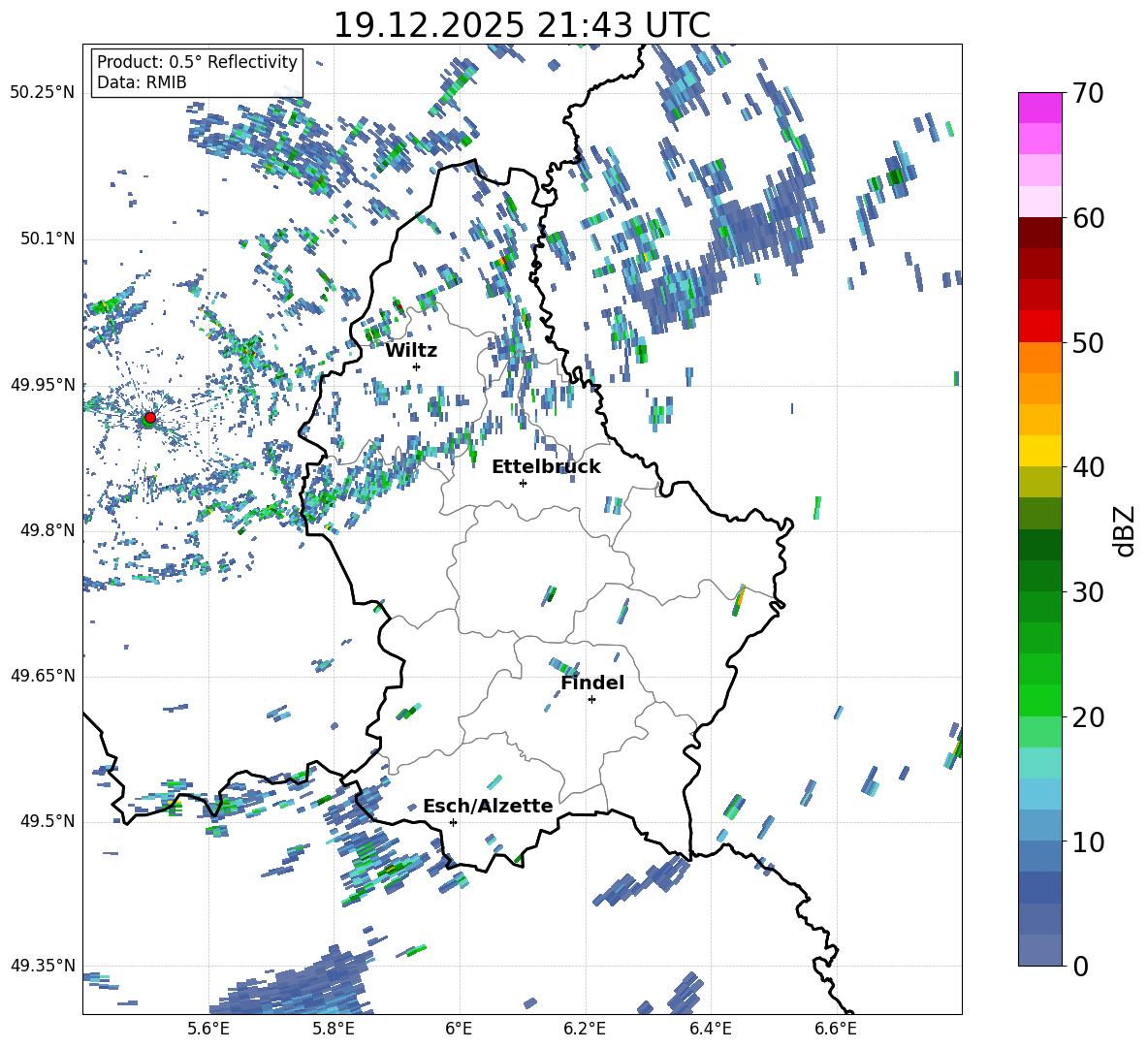Click the colorbar tick label 0
Screen dimensions: 1148x1048
click(x=1080, y=966)
